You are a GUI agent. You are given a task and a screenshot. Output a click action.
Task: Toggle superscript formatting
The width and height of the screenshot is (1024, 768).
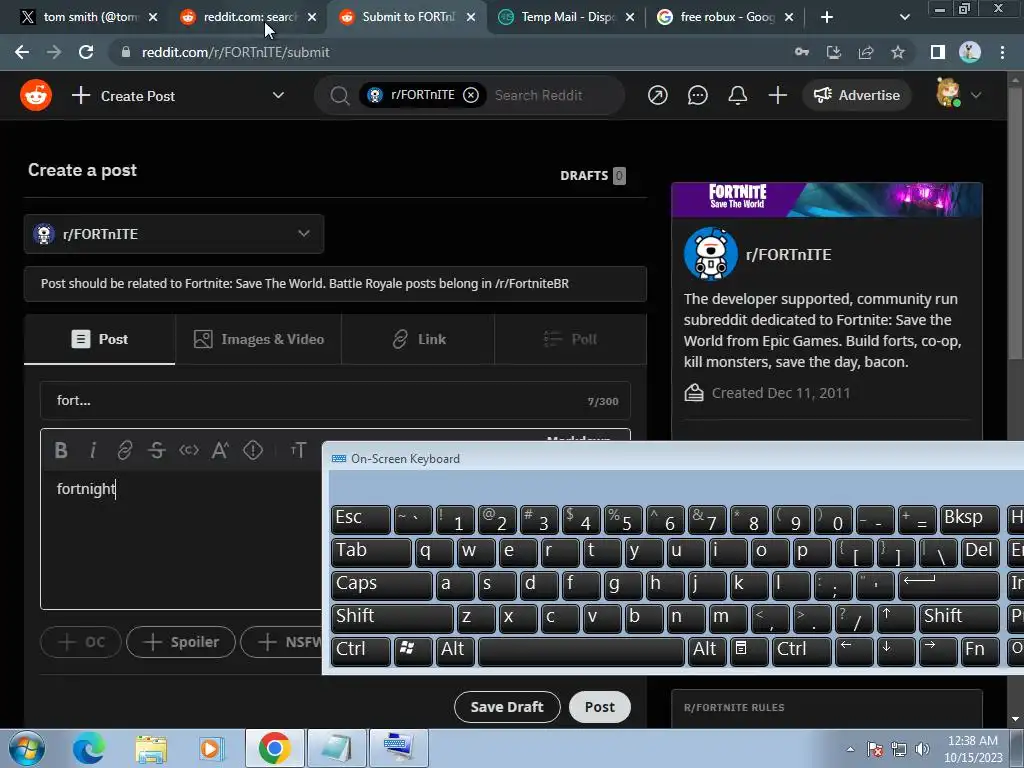coord(221,450)
